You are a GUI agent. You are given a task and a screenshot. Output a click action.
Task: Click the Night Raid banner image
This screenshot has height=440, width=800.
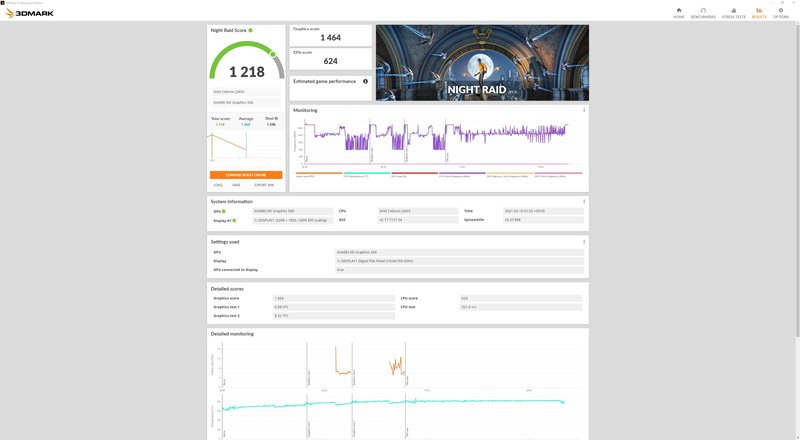(482, 63)
